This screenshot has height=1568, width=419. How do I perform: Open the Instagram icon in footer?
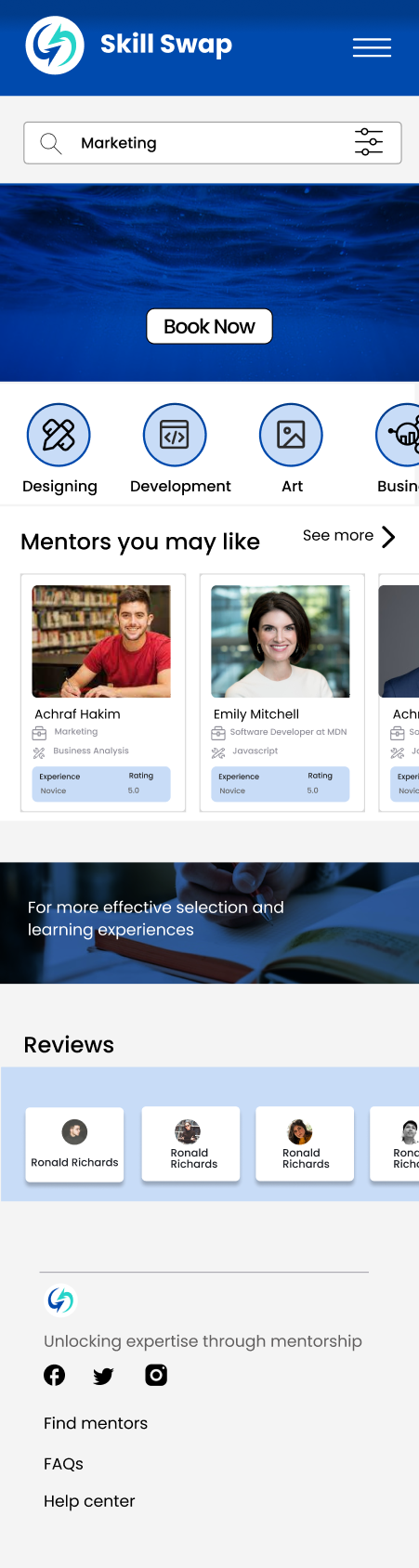156,1375
